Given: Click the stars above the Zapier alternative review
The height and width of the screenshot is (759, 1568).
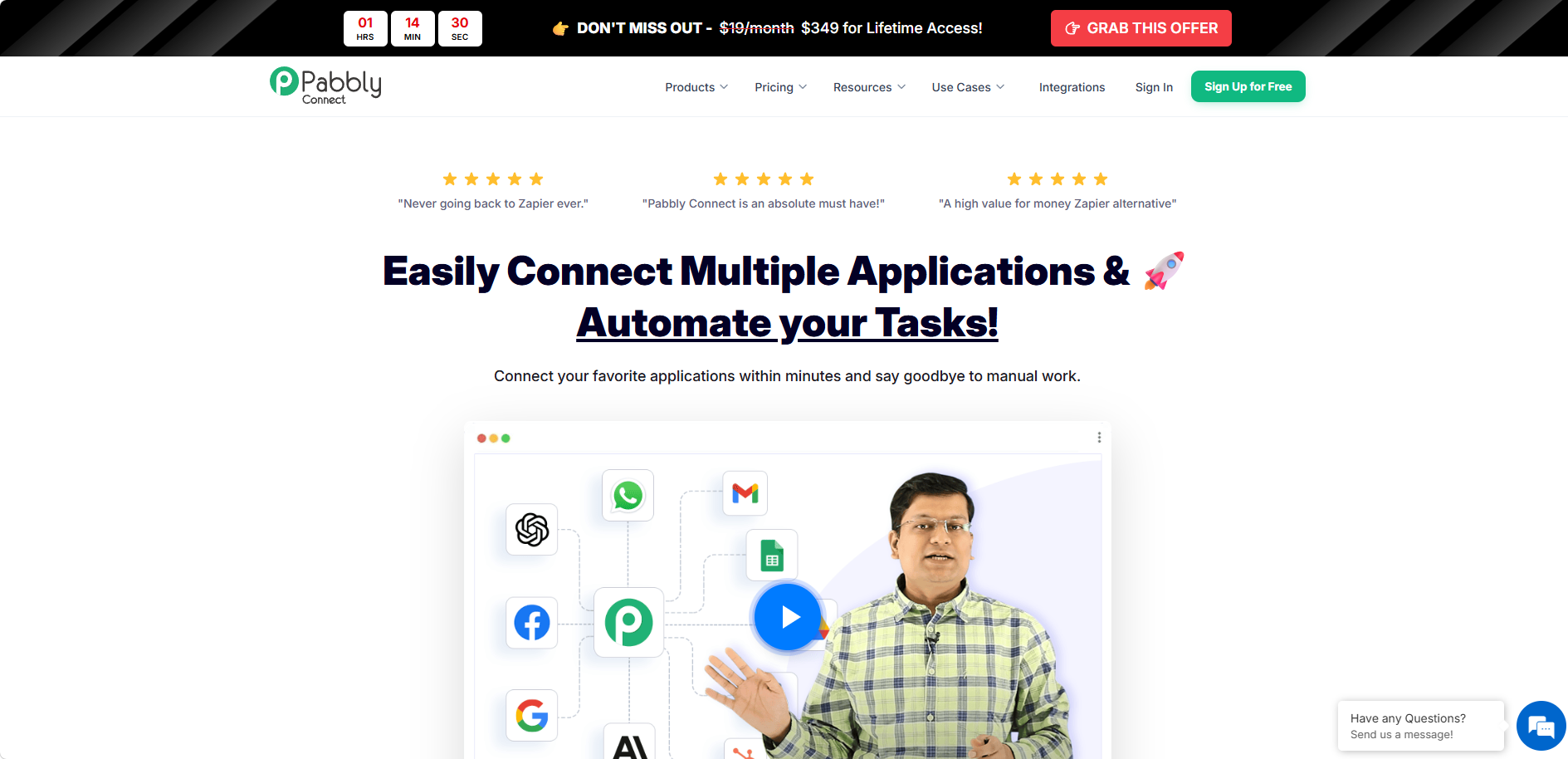Looking at the screenshot, I should [x=1058, y=179].
